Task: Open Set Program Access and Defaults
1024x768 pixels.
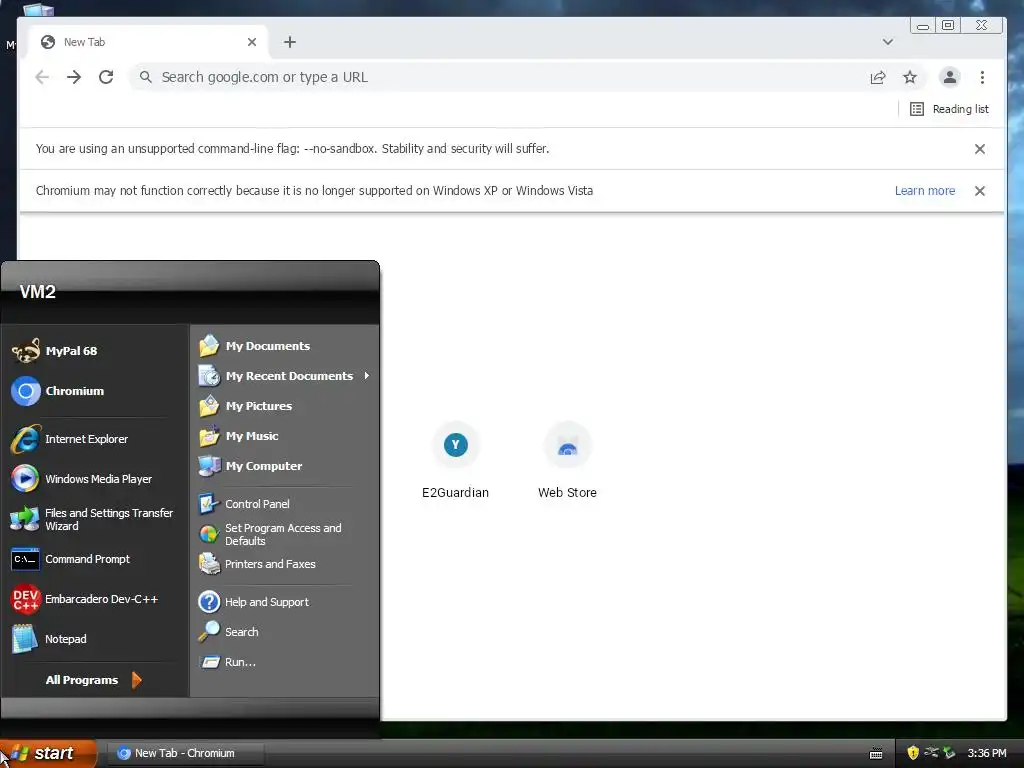Action: 284,534
